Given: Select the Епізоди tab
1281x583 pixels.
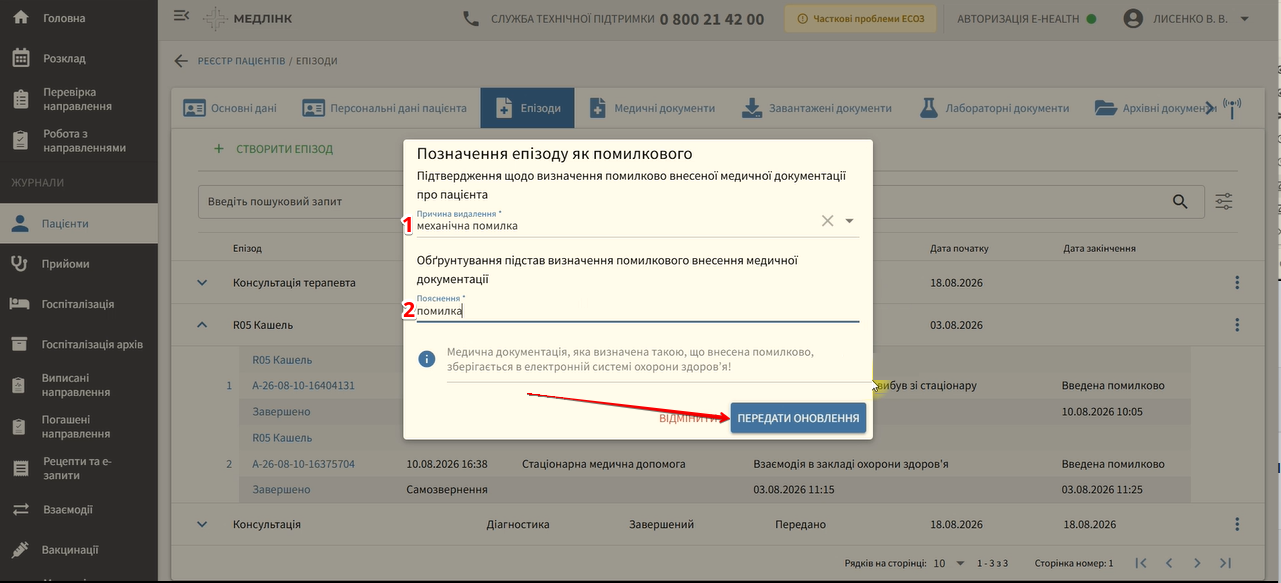Looking at the screenshot, I should (x=527, y=108).
